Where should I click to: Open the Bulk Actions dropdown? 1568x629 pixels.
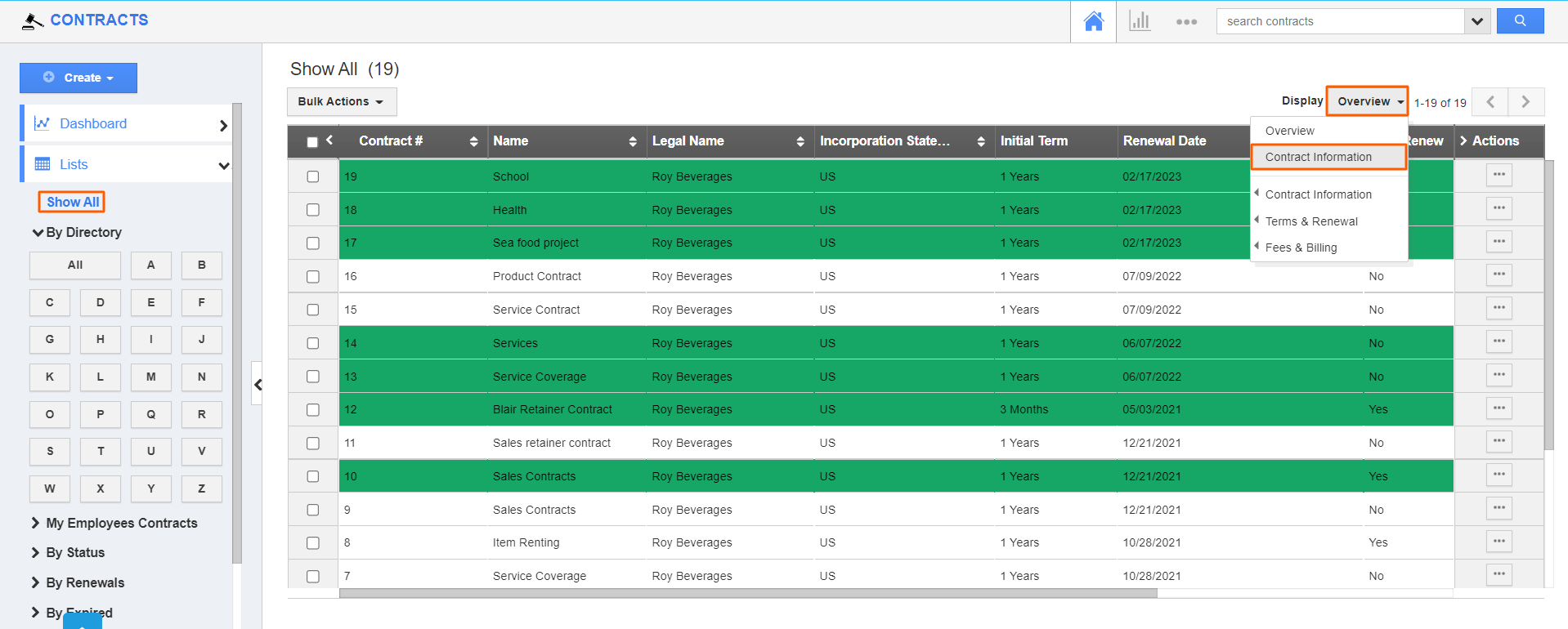[x=342, y=101]
